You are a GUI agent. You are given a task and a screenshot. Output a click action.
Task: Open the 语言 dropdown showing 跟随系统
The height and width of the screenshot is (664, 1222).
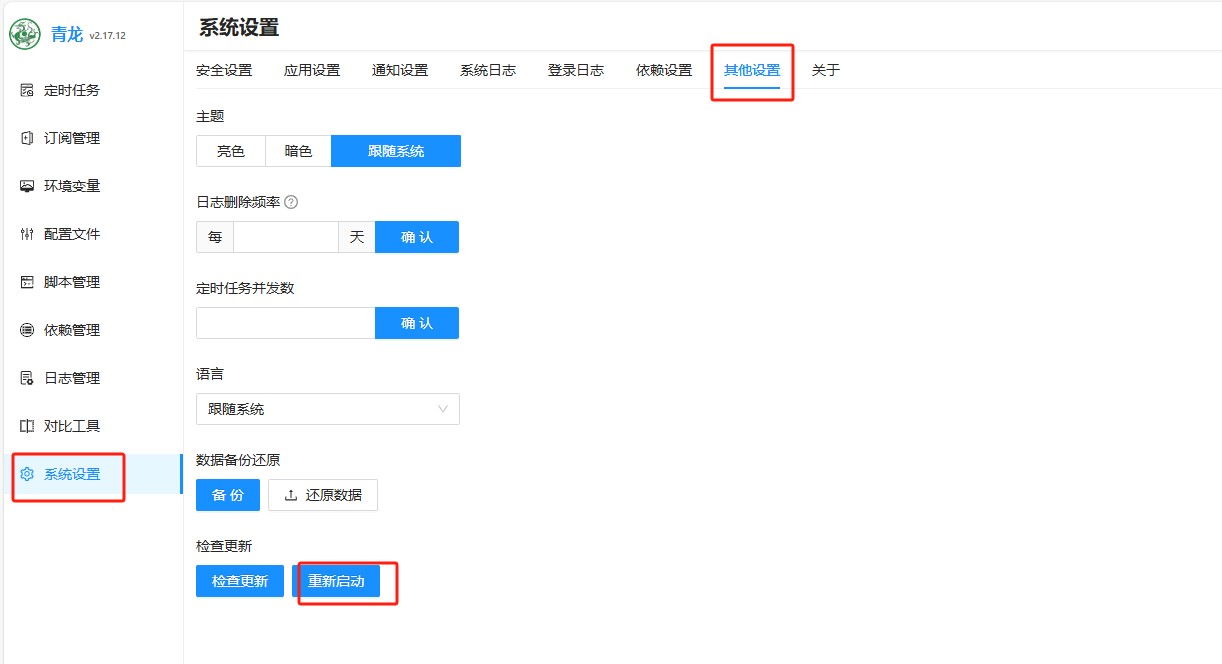click(328, 409)
